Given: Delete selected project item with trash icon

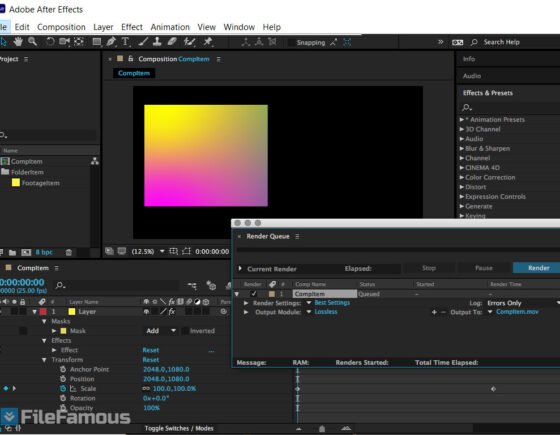Looking at the screenshot, I should [69, 252].
